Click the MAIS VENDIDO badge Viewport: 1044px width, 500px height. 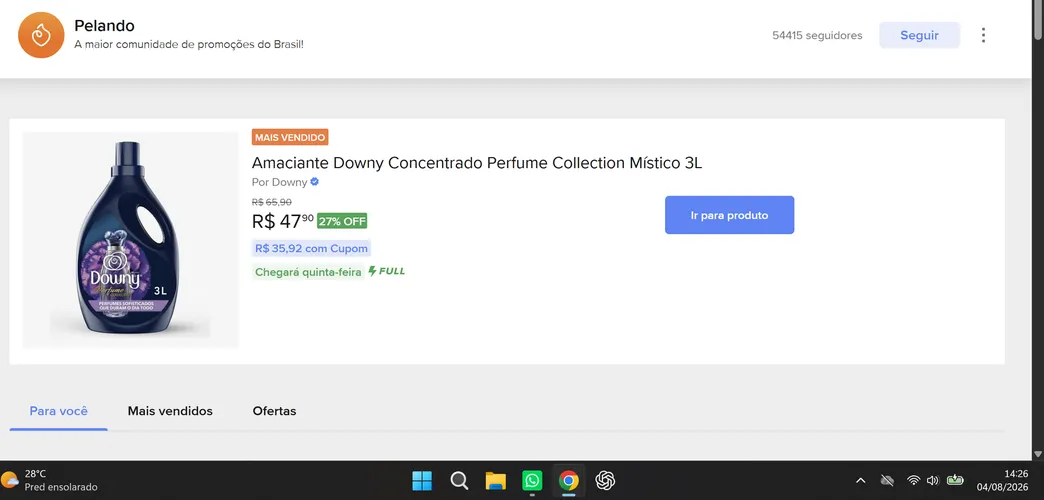[290, 137]
